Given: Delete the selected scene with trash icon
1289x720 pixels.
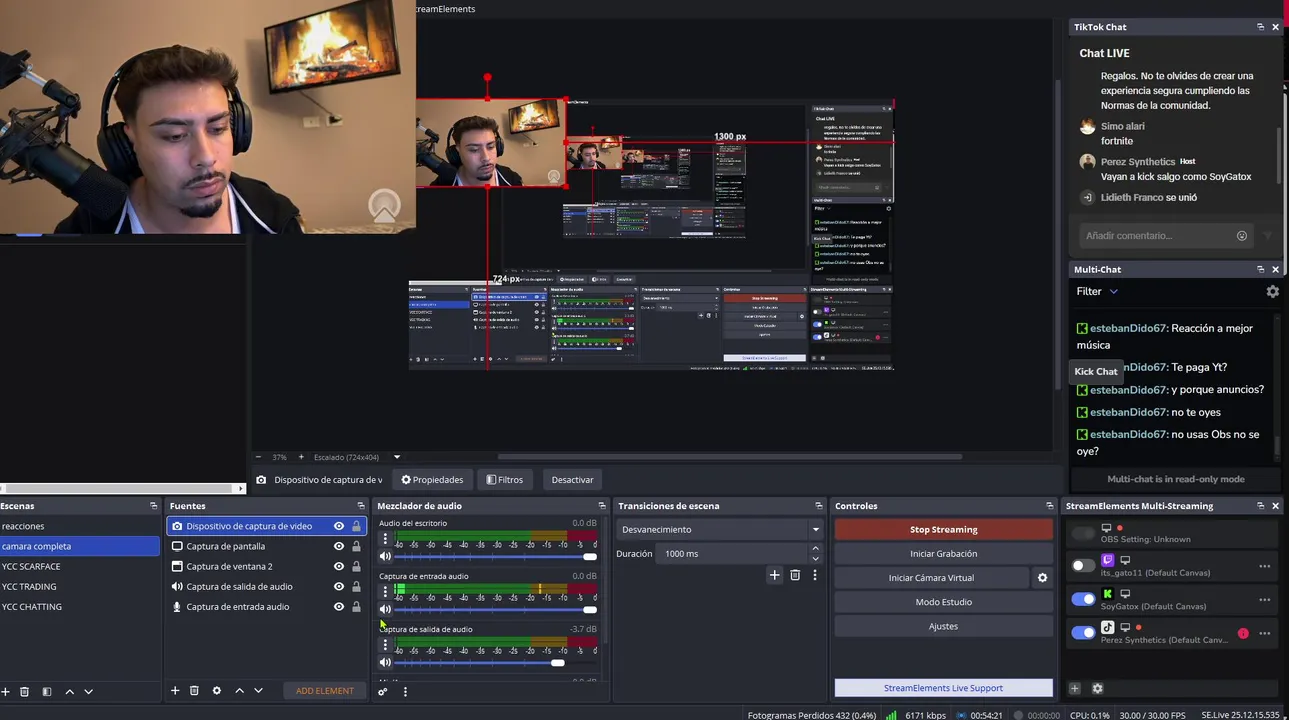Looking at the screenshot, I should 25,691.
